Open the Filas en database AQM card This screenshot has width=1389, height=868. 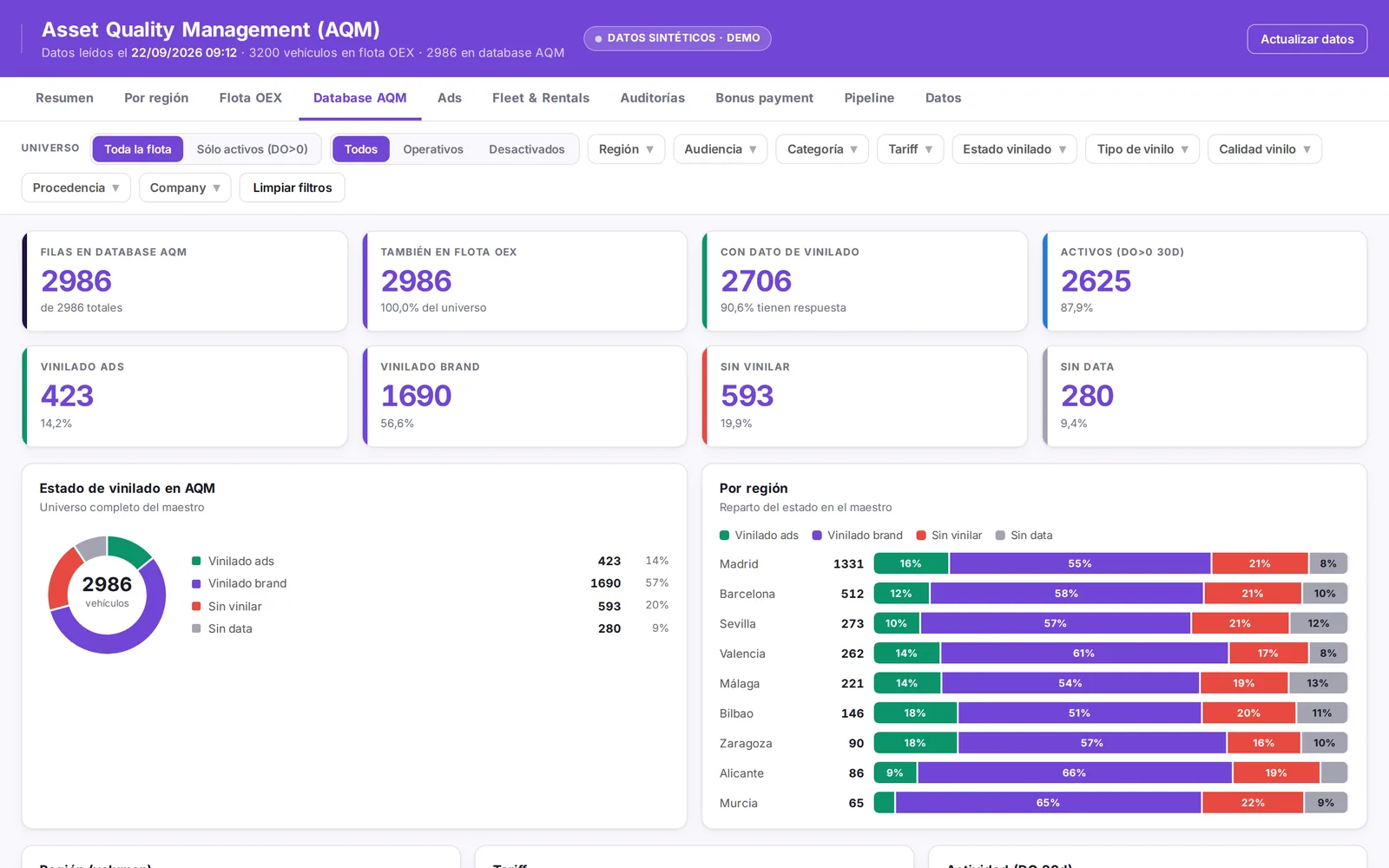click(x=185, y=281)
